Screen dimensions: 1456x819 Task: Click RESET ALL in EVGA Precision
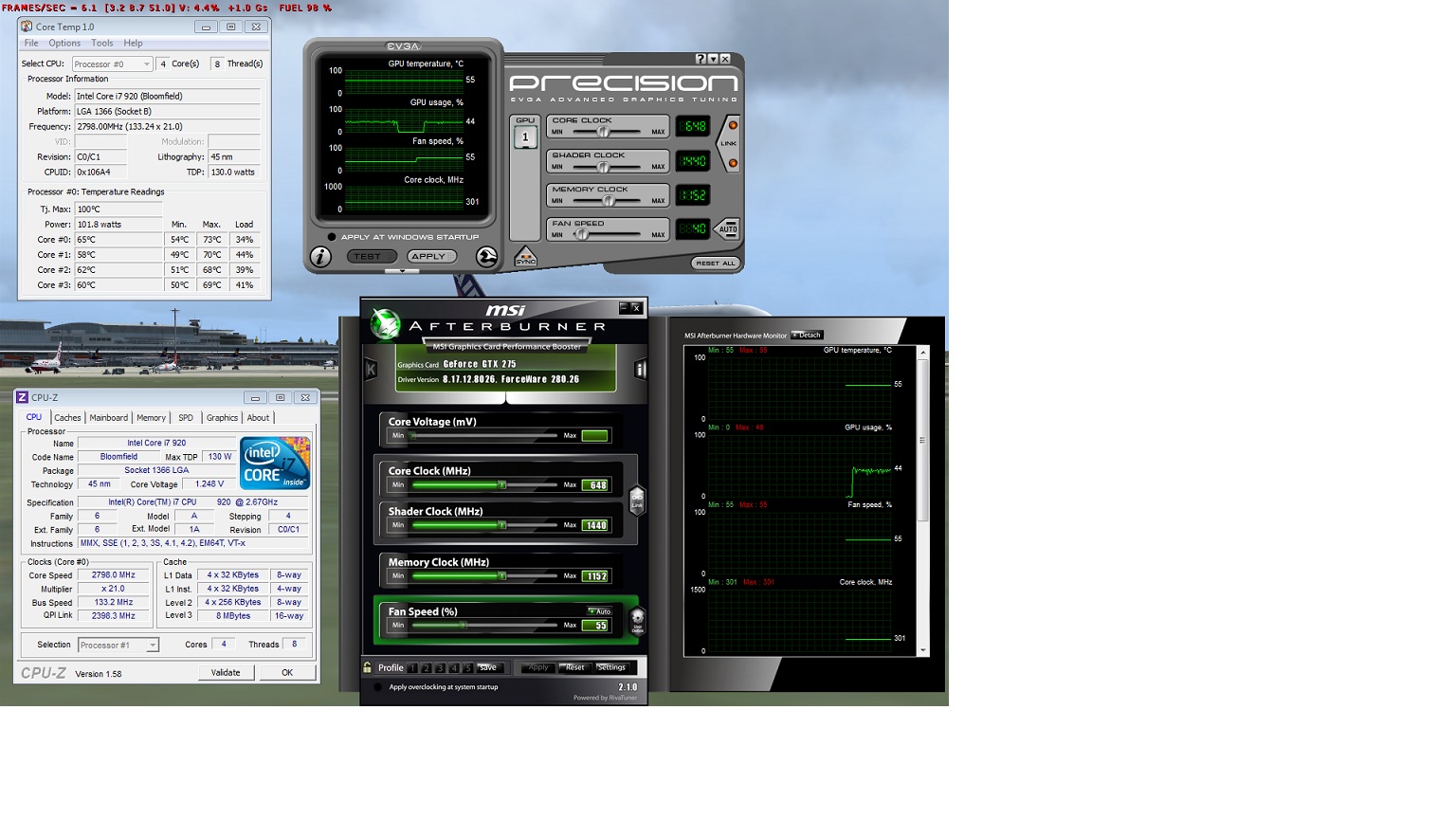(x=715, y=264)
